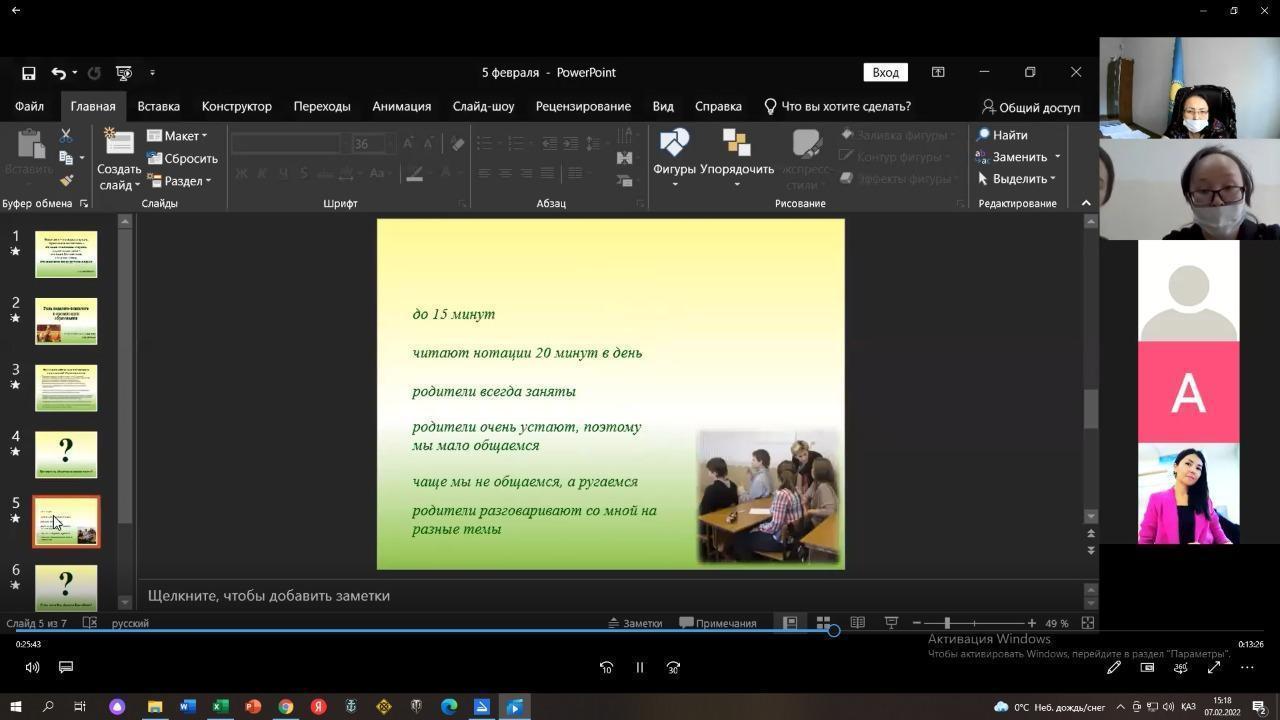1280x720 pixels.
Task: Select slide 4 thumbnail with question mark
Action: 66,454
